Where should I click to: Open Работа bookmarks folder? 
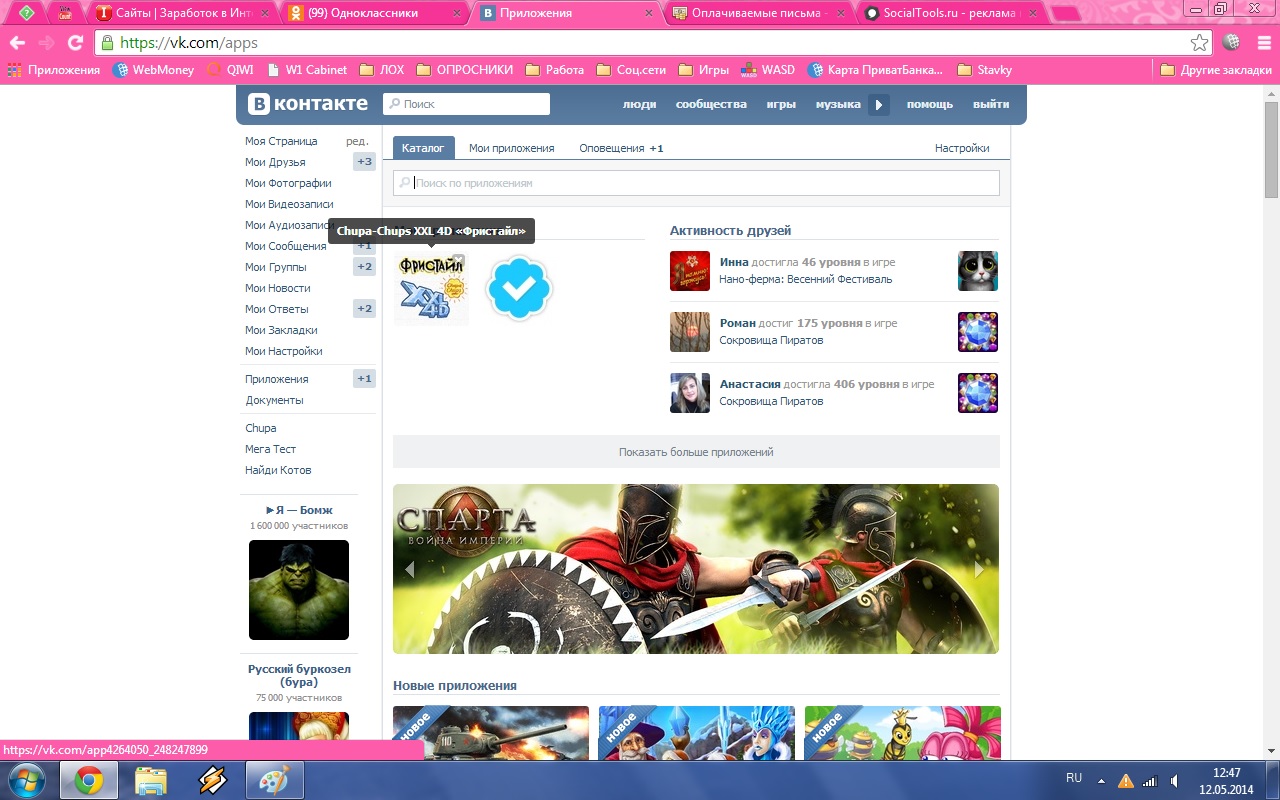pyautogui.click(x=554, y=70)
